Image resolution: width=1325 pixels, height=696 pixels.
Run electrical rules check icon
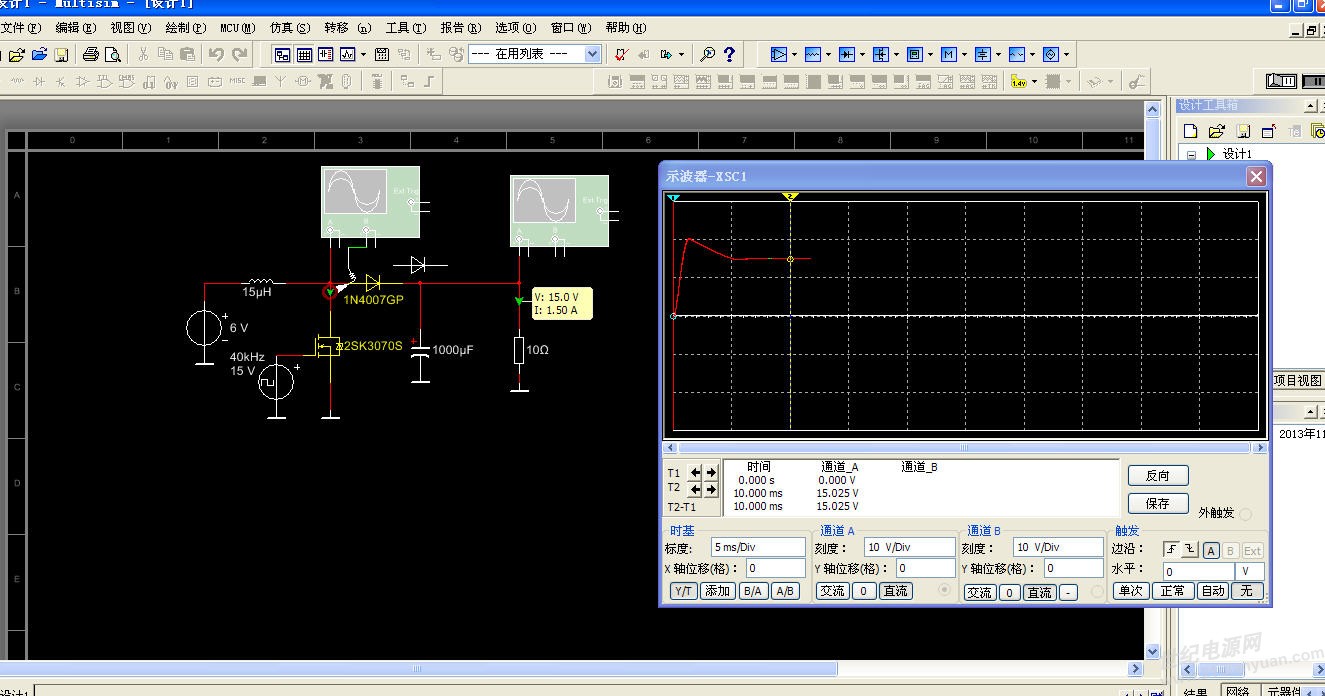[x=621, y=54]
